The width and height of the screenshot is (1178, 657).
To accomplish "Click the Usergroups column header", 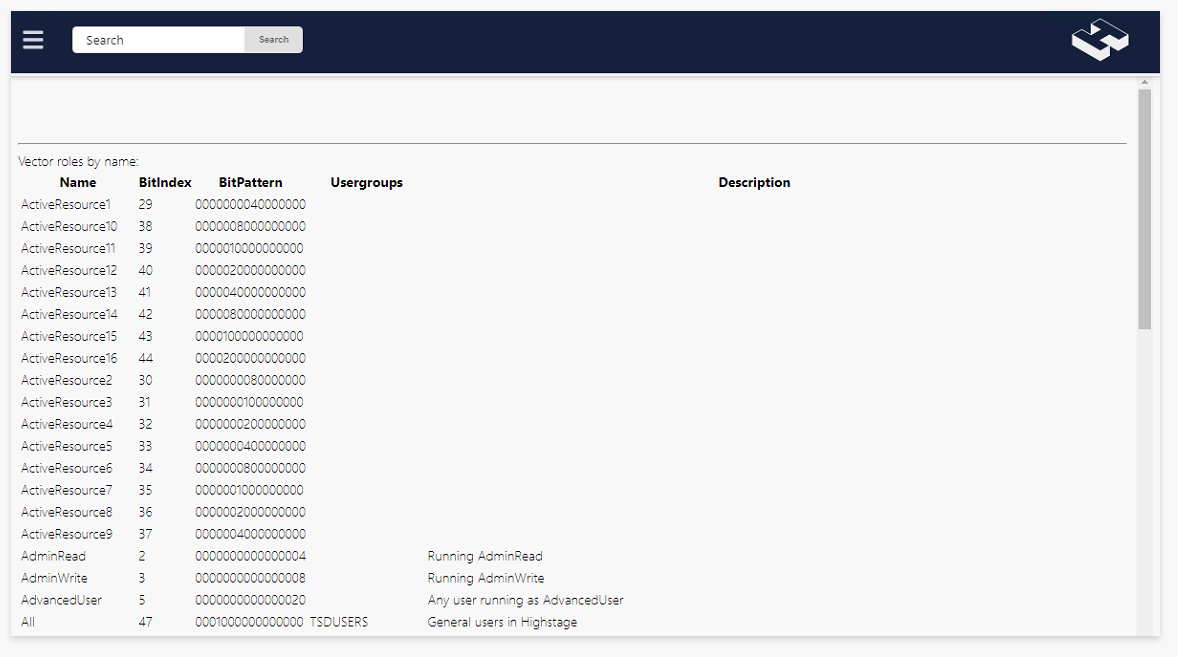I will 367,182.
